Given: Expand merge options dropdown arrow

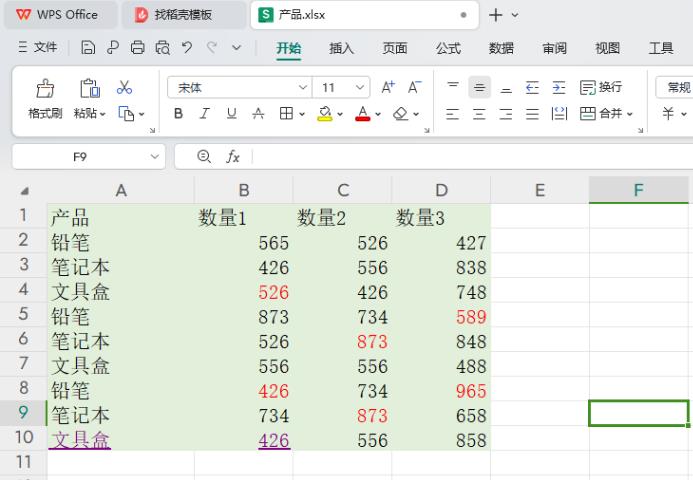Looking at the screenshot, I should (630, 114).
